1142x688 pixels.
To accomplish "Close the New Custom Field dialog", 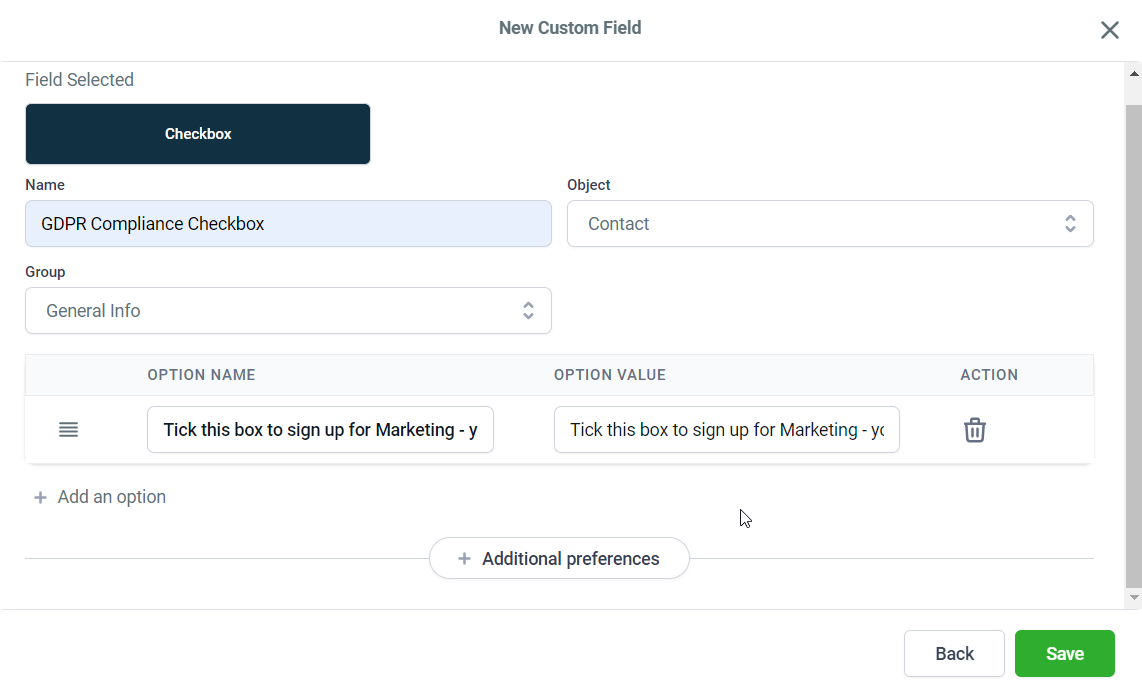I will pyautogui.click(x=1109, y=30).
